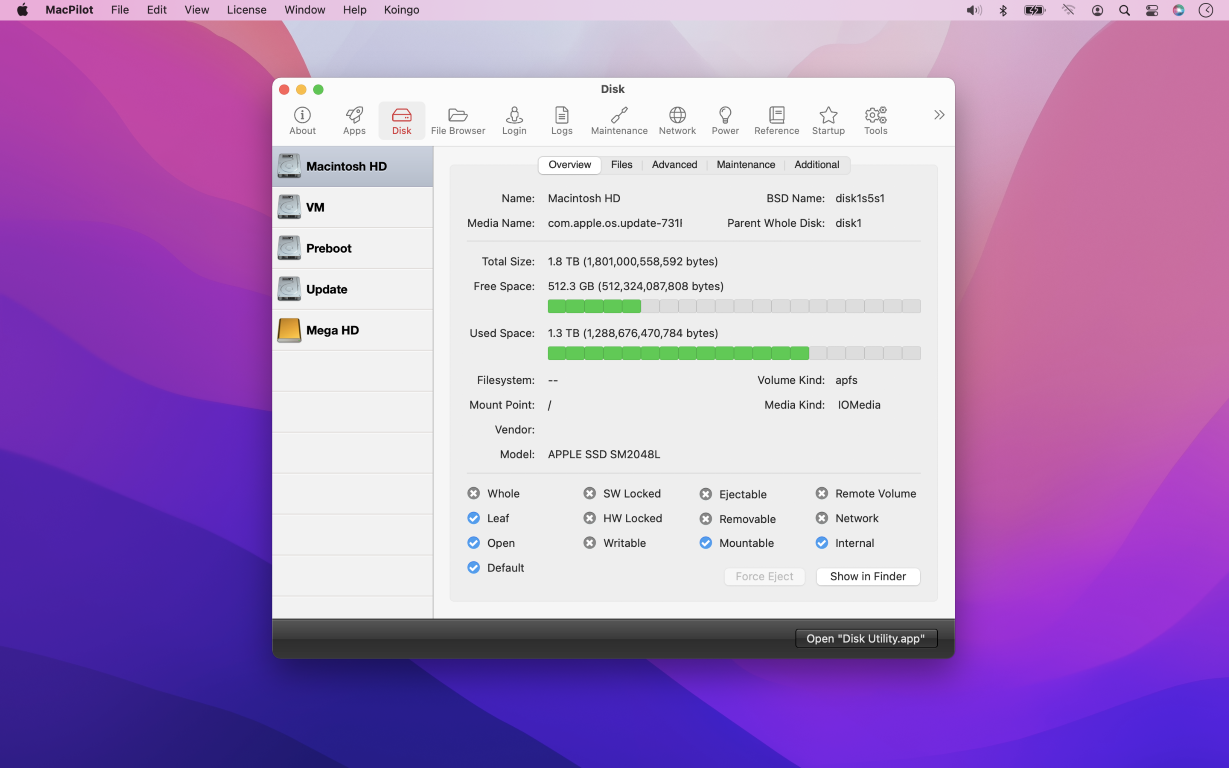Click the total size value text
Image resolution: width=1229 pixels, height=768 pixels.
pos(633,262)
